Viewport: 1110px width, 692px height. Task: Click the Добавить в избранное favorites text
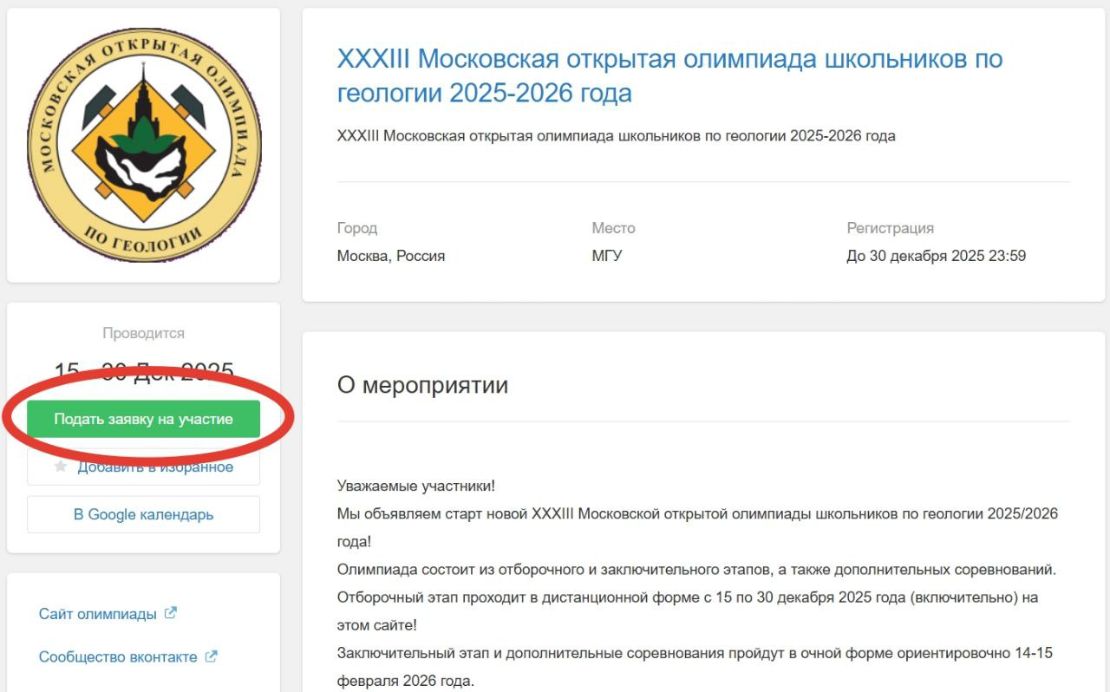pos(156,467)
